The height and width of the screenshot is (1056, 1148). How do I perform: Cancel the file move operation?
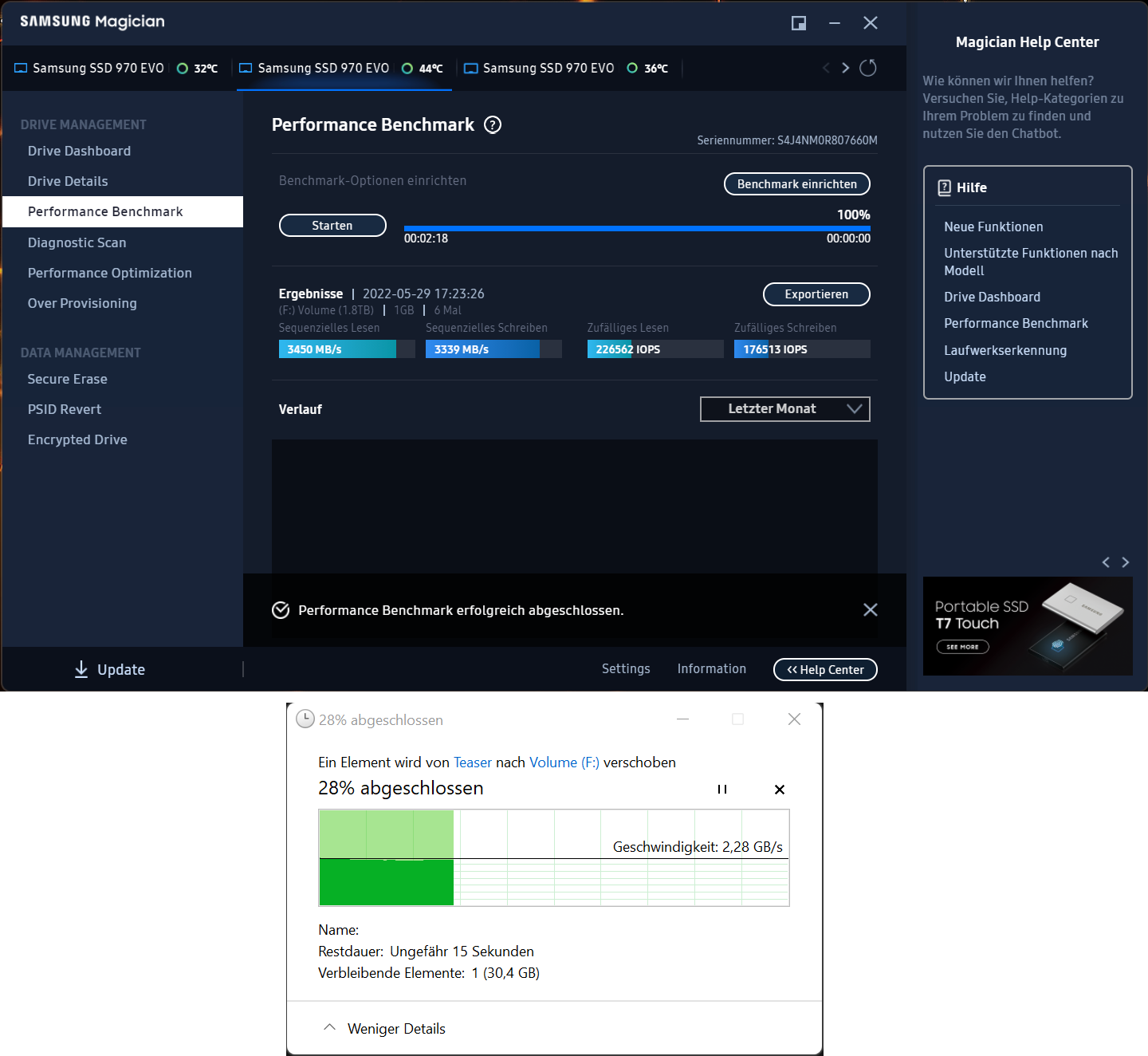pyautogui.click(x=780, y=789)
